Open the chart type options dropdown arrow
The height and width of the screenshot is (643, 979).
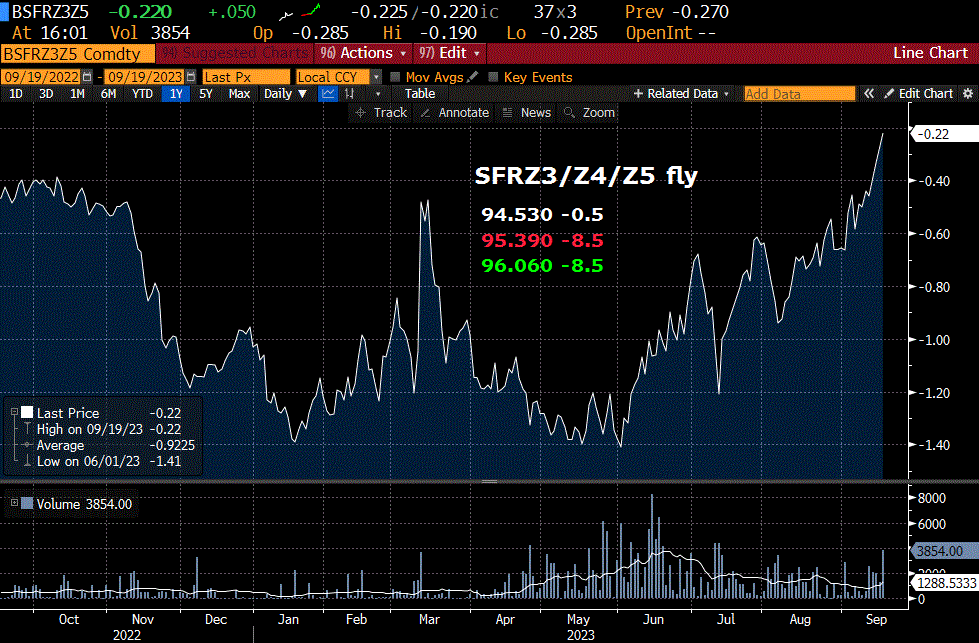click(378, 94)
